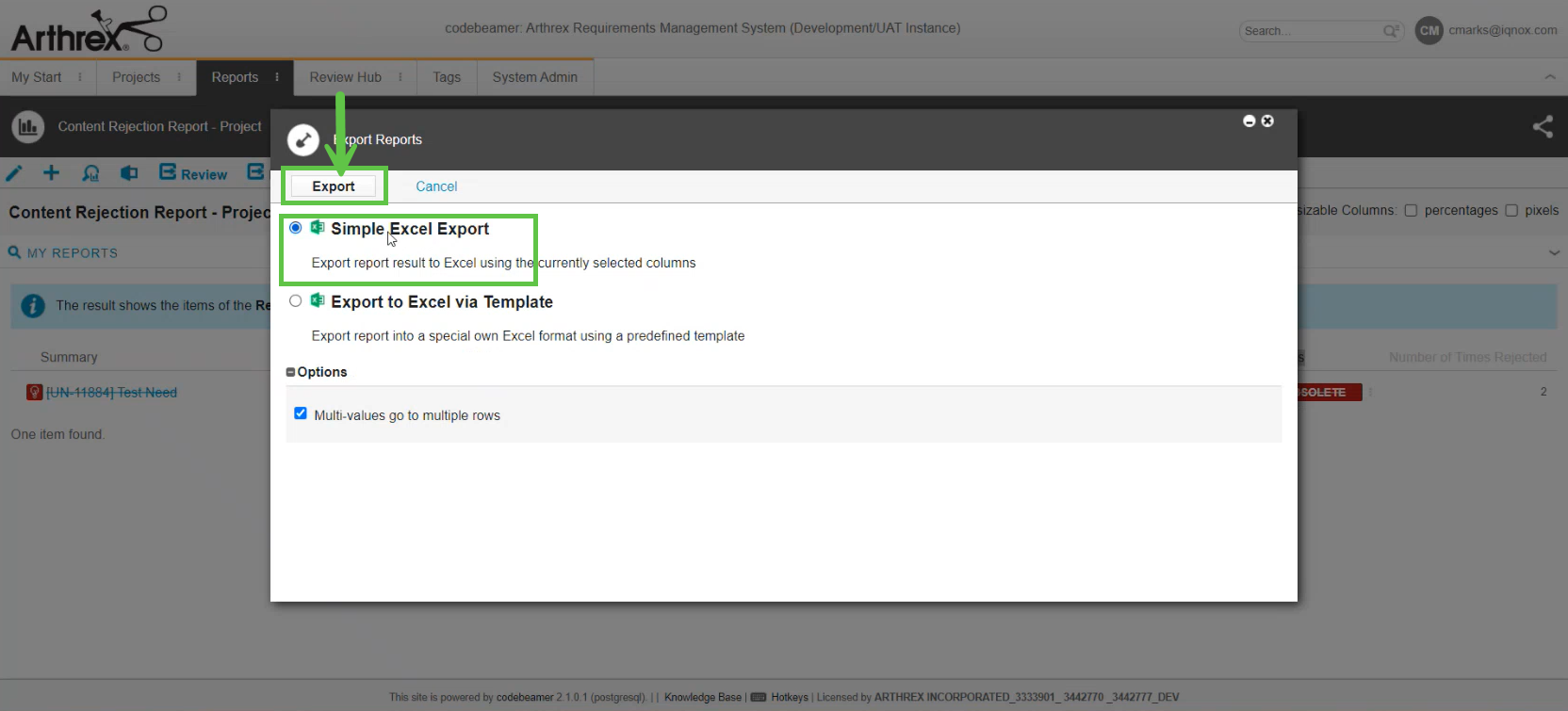Open the System Admin tab
The image size is (1568, 711).
coord(534,77)
